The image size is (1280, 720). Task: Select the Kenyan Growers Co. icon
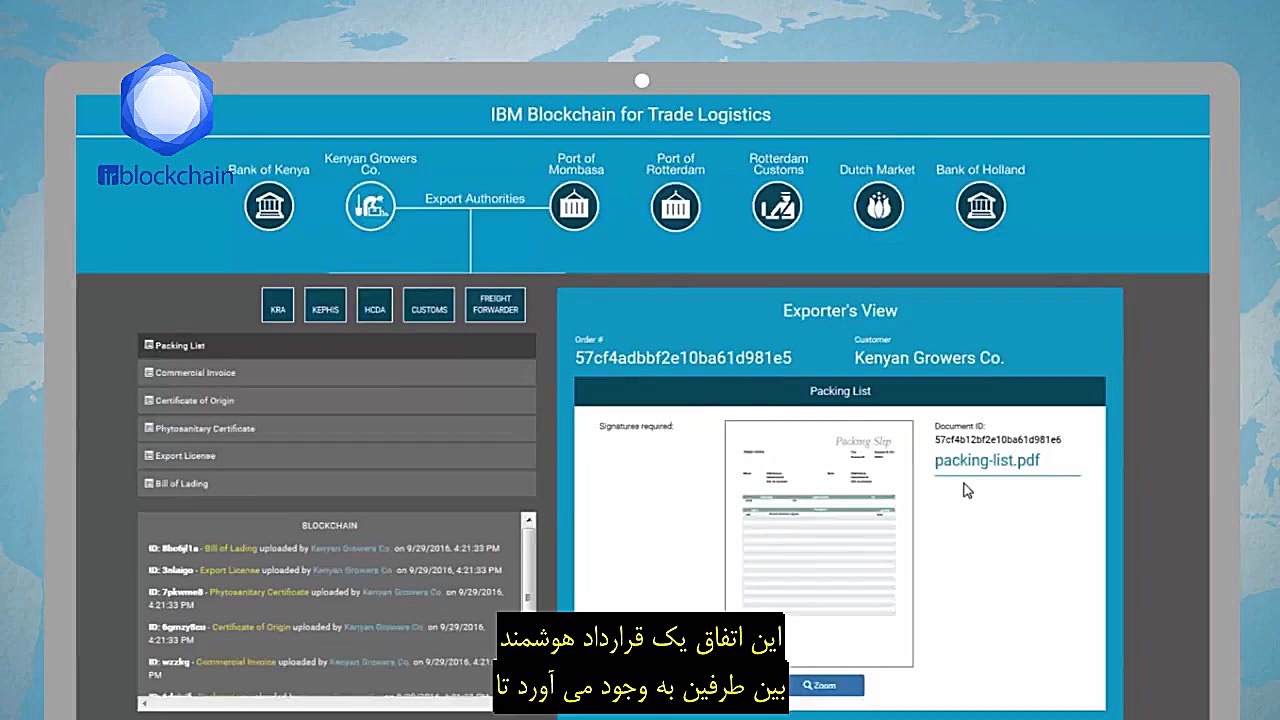(x=370, y=207)
